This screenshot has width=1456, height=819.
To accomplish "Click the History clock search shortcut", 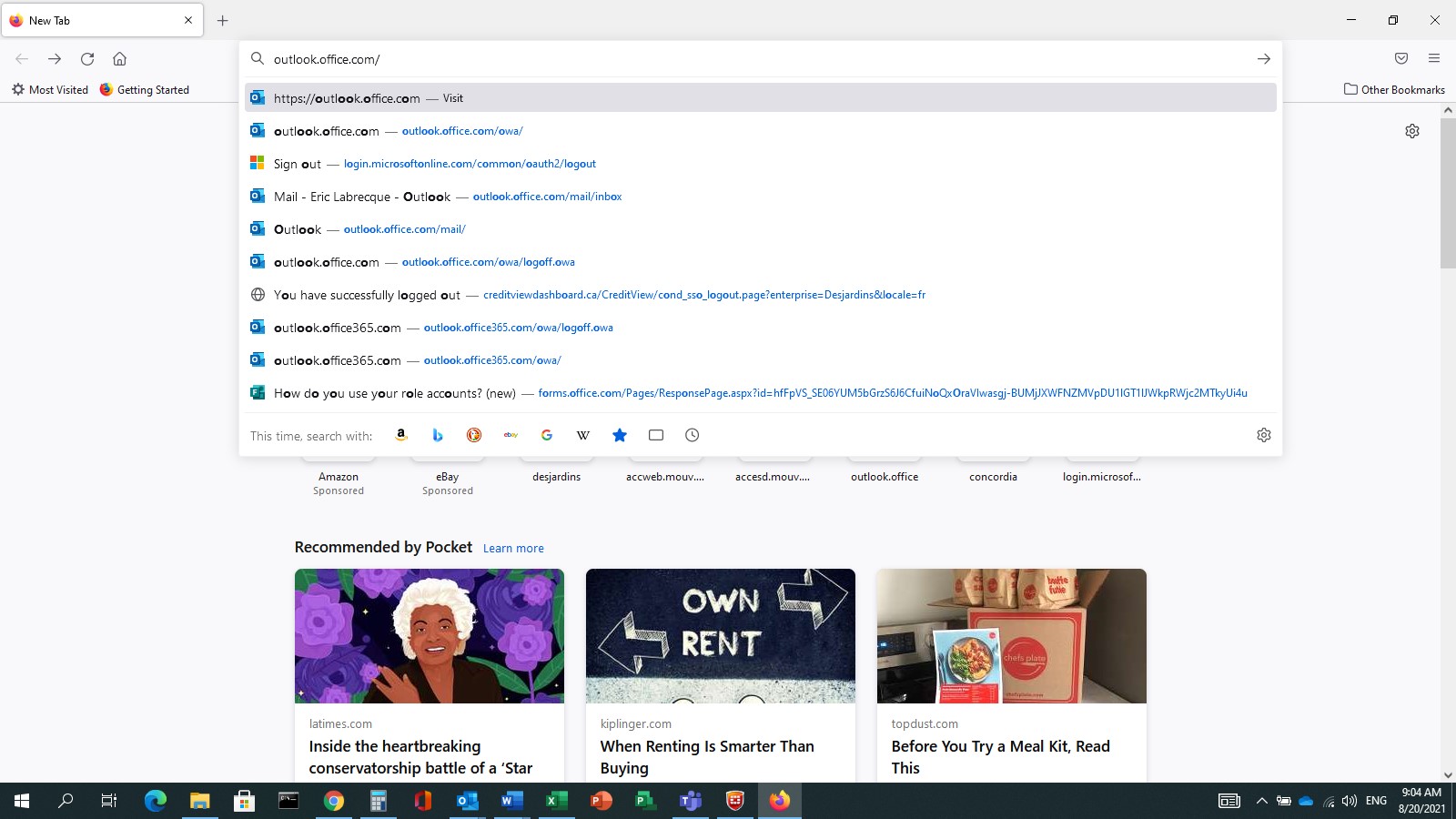I will (693, 435).
